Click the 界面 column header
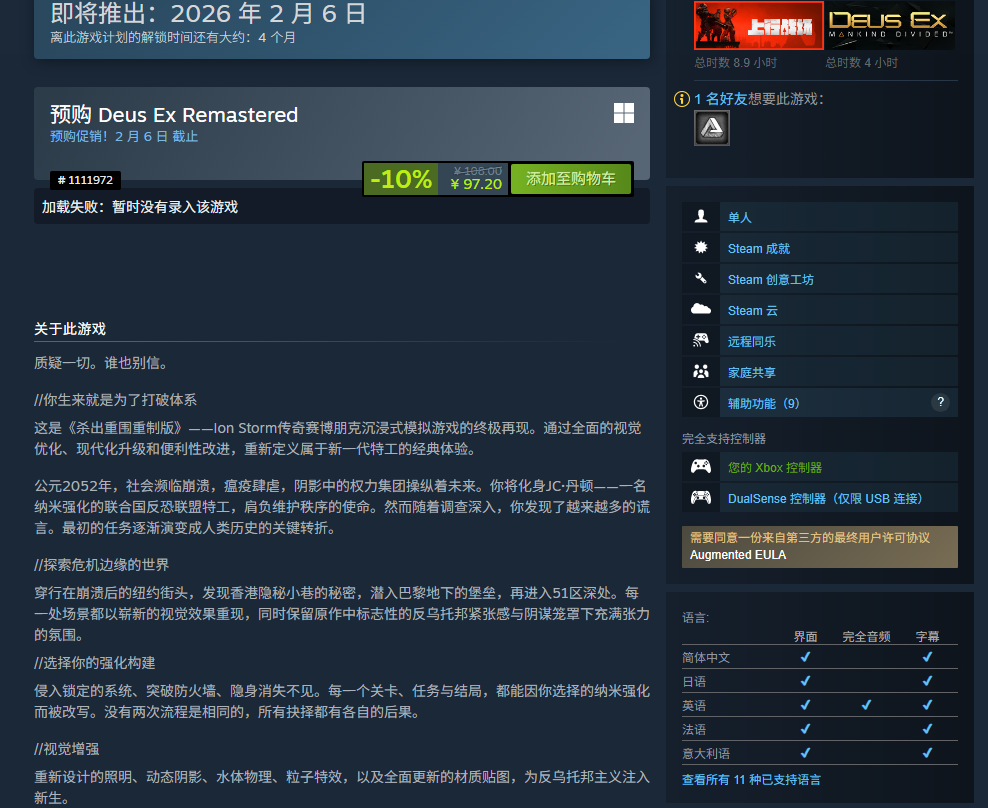 pos(805,637)
